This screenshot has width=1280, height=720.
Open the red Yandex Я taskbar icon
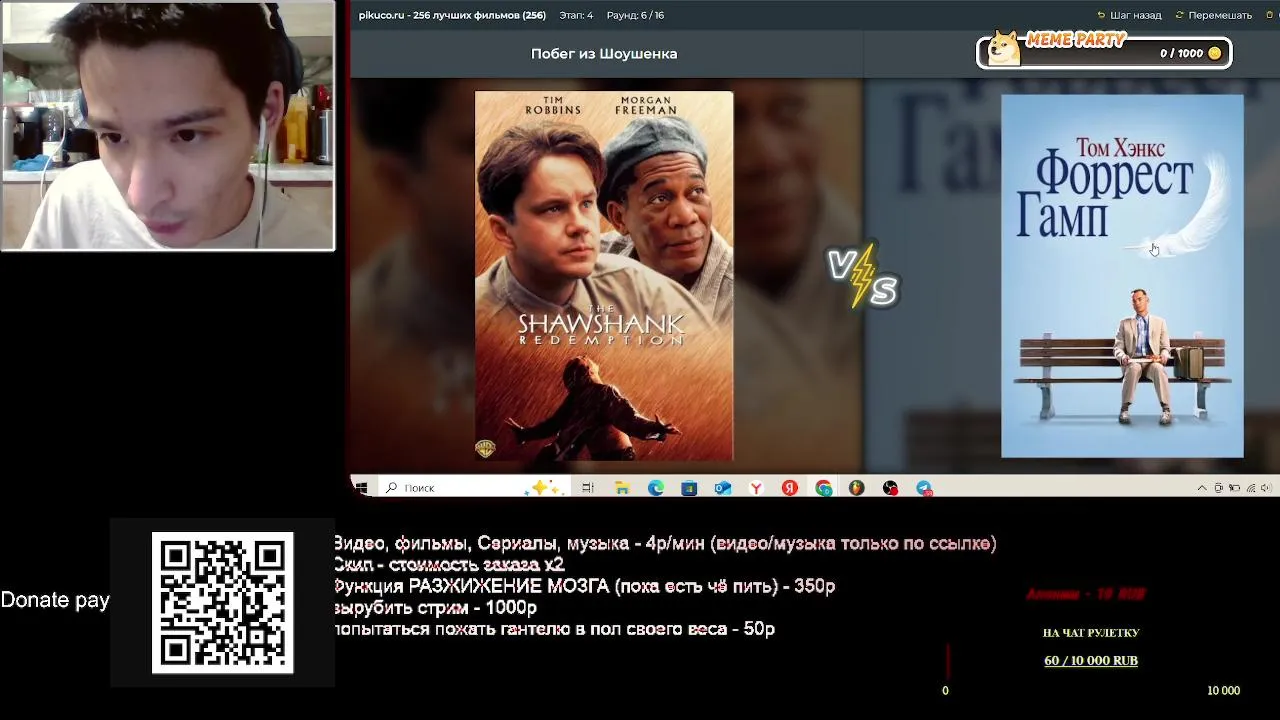(x=790, y=488)
